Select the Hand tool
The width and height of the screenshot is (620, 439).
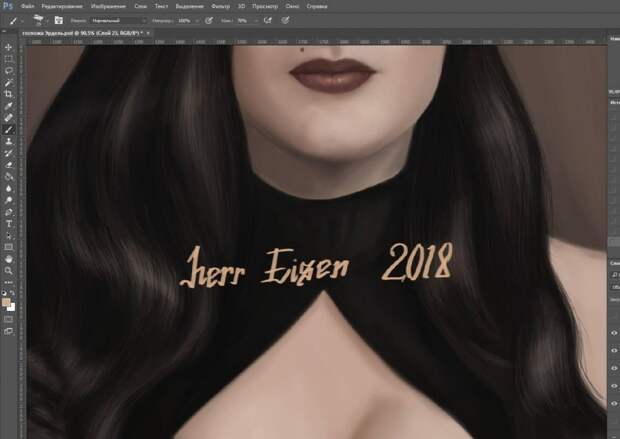click(8, 259)
